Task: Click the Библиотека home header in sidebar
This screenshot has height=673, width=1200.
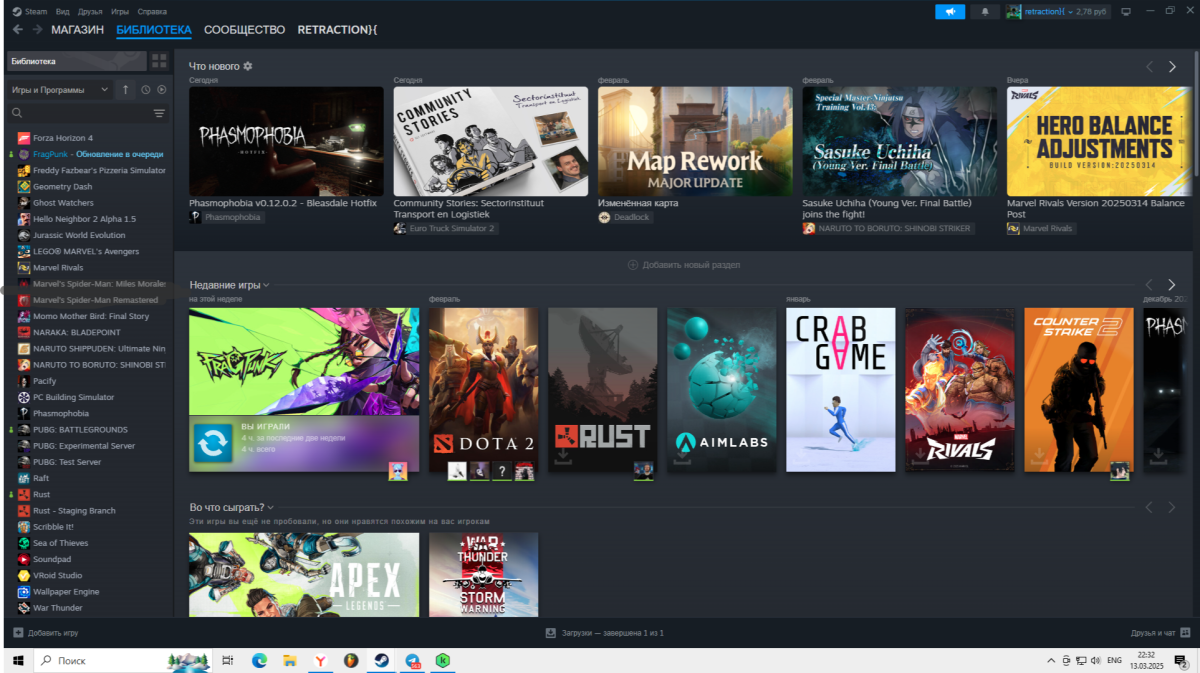Action: (76, 61)
